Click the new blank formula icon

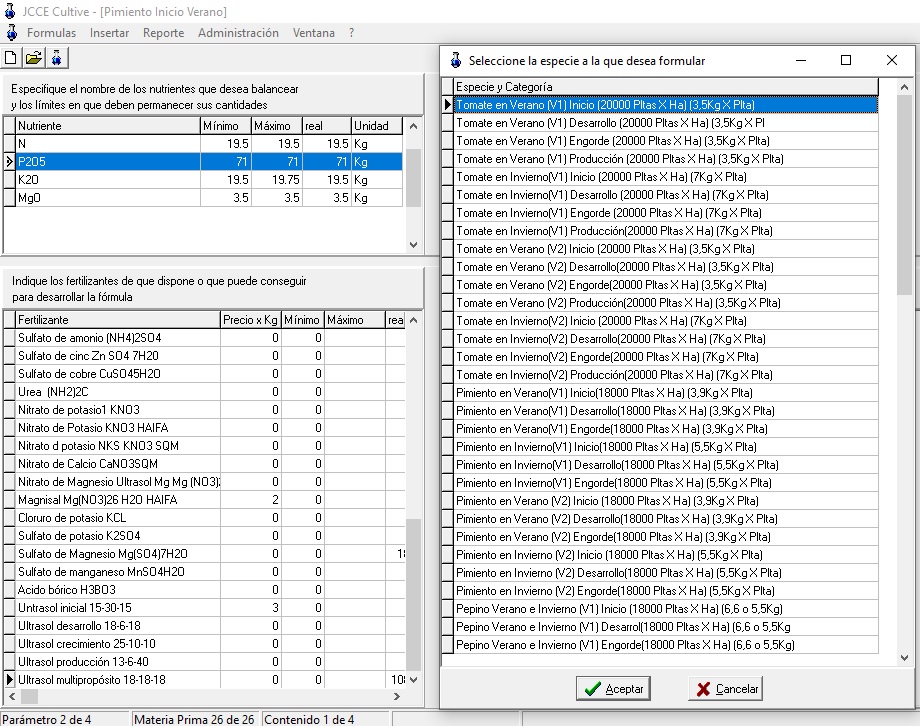[x=11, y=58]
